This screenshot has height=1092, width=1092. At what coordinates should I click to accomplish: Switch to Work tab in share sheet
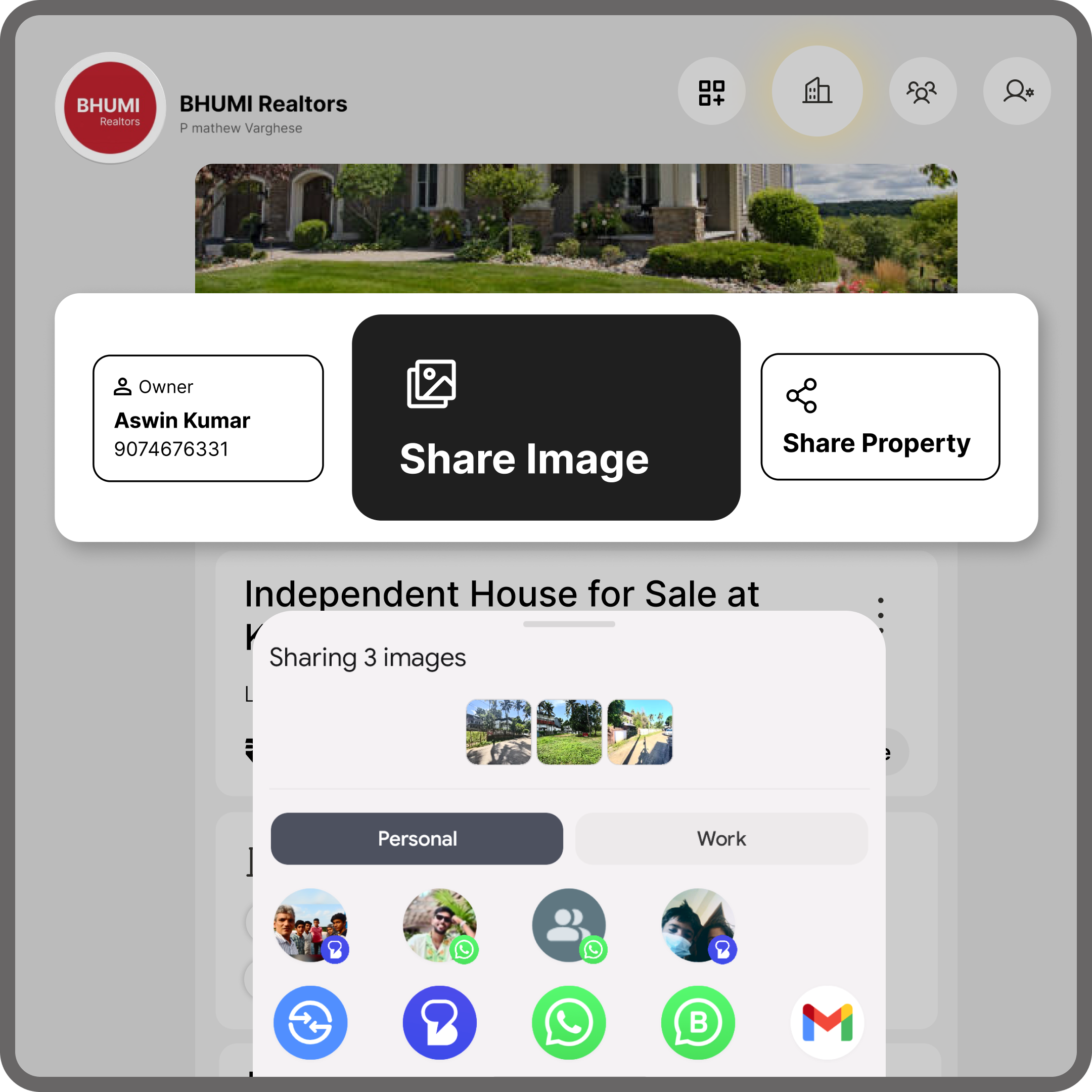(722, 838)
